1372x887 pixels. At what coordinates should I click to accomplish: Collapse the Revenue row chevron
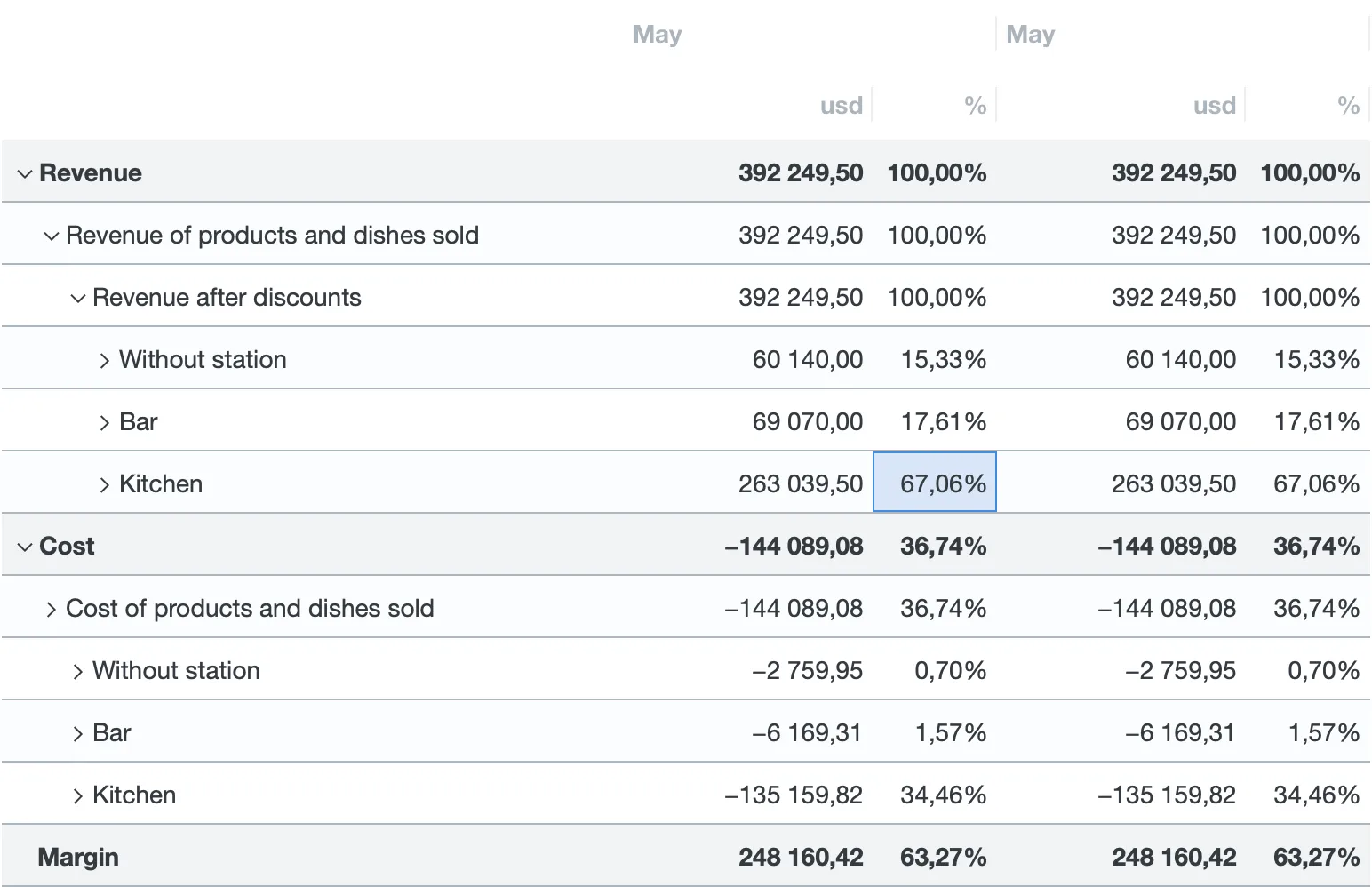pyautogui.click(x=25, y=173)
